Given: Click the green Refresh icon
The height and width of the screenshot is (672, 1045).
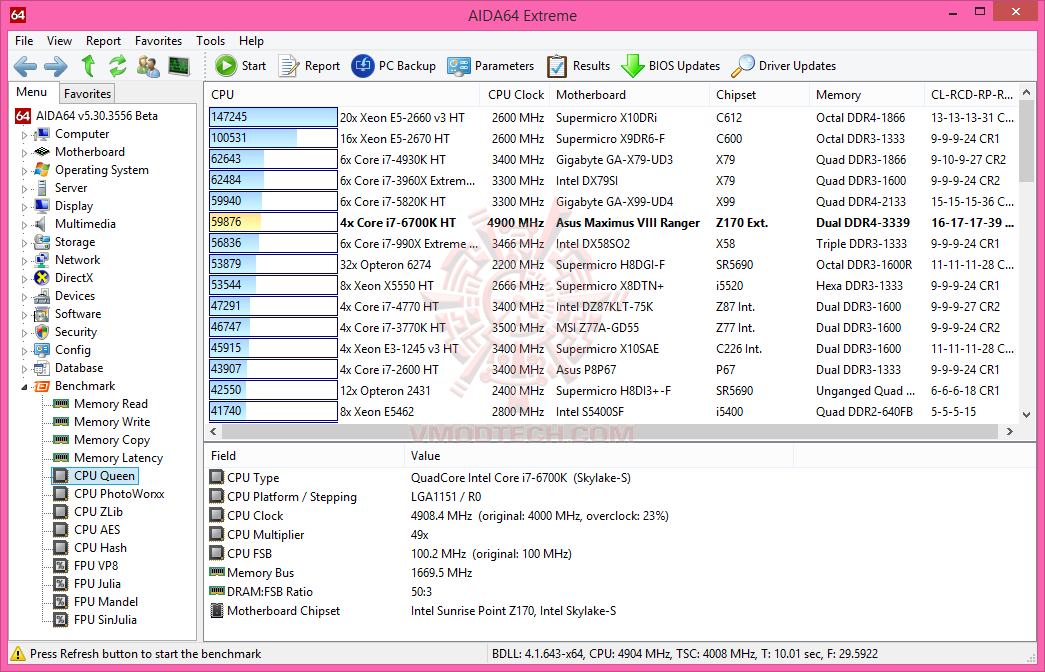Looking at the screenshot, I should (x=118, y=66).
